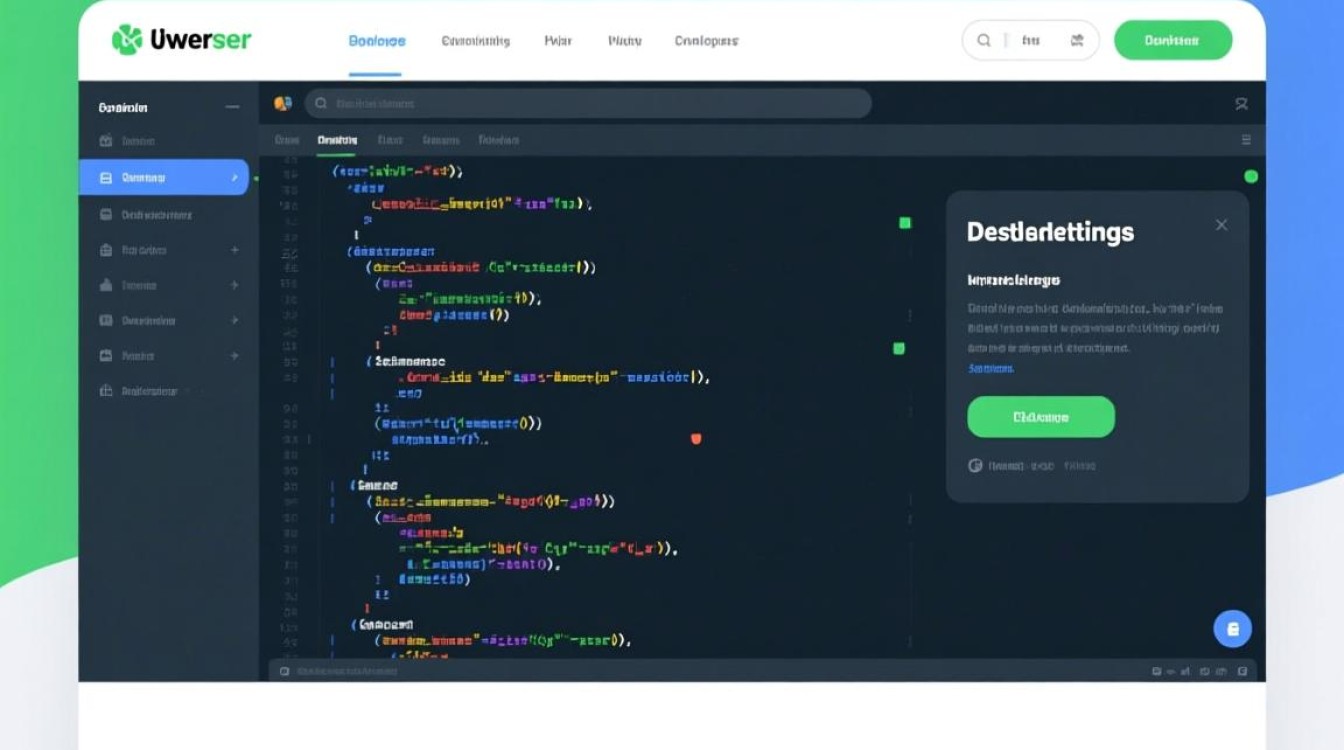Open the header nav tab underlined in blue
Image resolution: width=1344 pixels, height=750 pixels.
click(x=376, y=41)
